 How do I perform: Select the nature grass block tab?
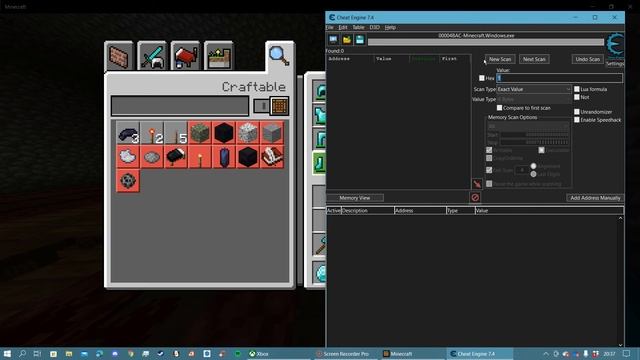coord(219,56)
